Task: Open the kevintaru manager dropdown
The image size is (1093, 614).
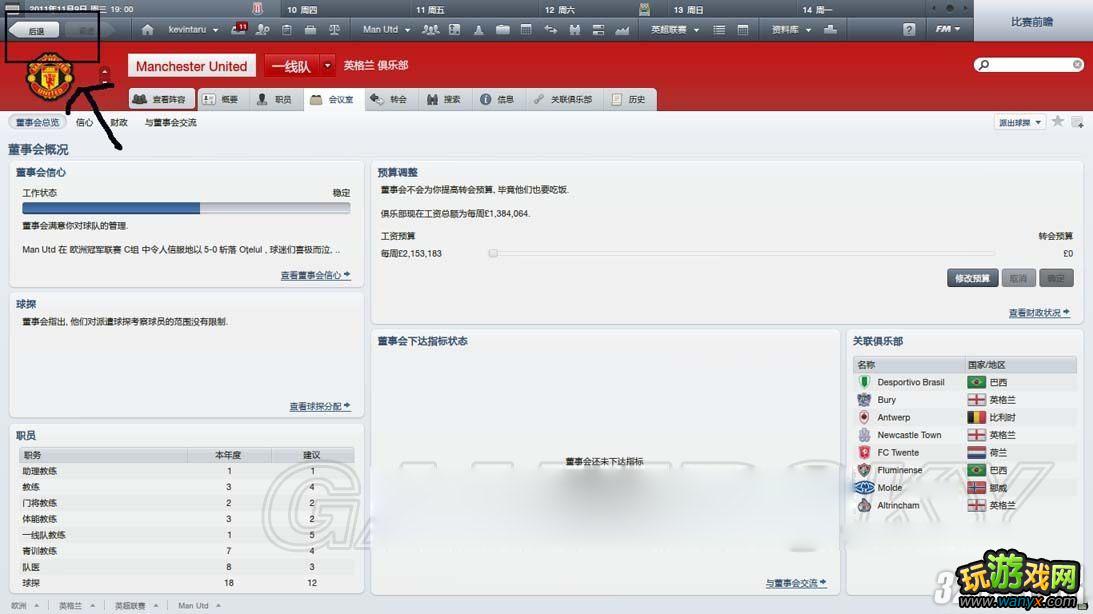Action: (x=193, y=30)
